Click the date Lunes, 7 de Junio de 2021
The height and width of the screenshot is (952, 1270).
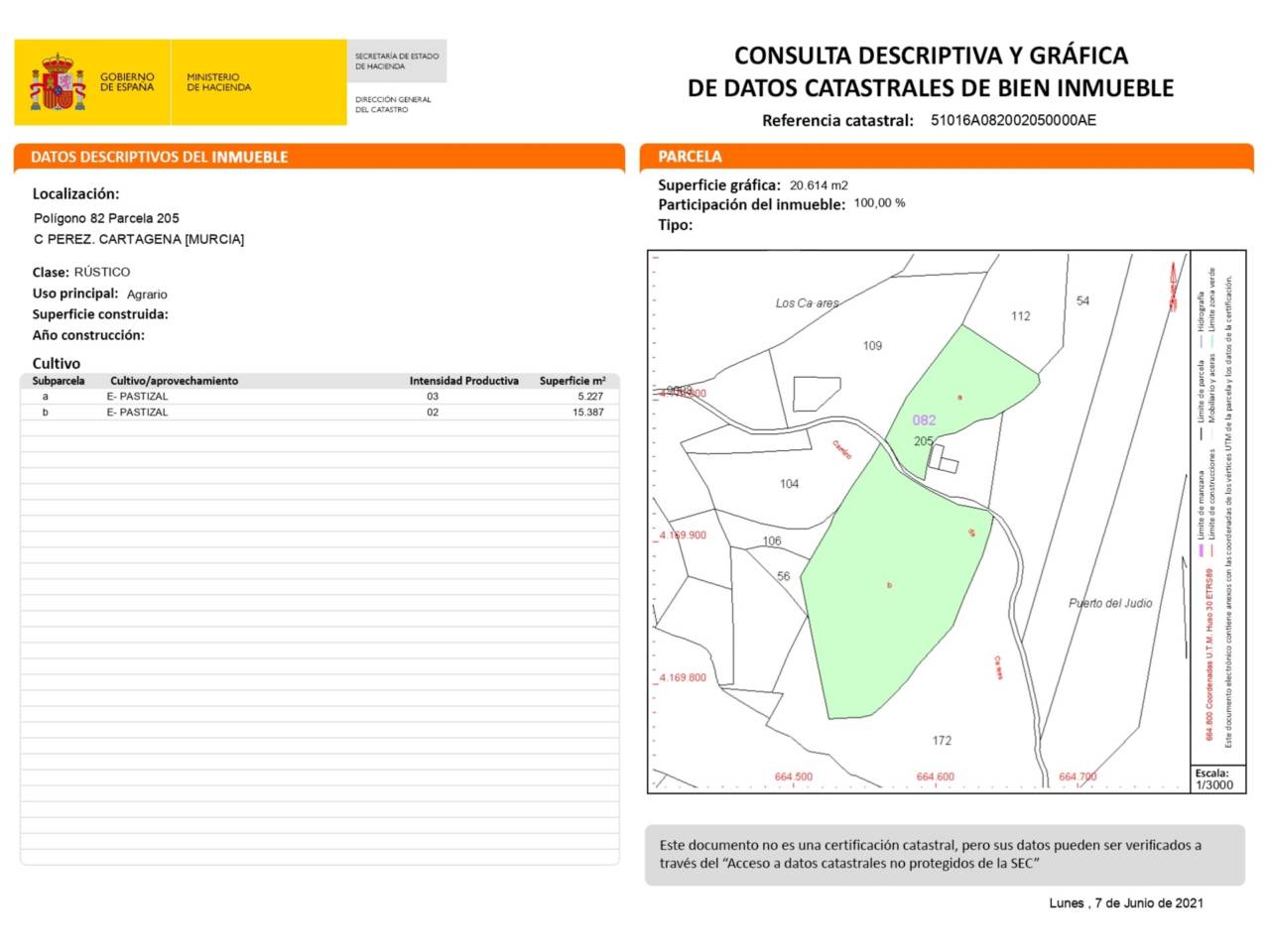tap(1126, 903)
